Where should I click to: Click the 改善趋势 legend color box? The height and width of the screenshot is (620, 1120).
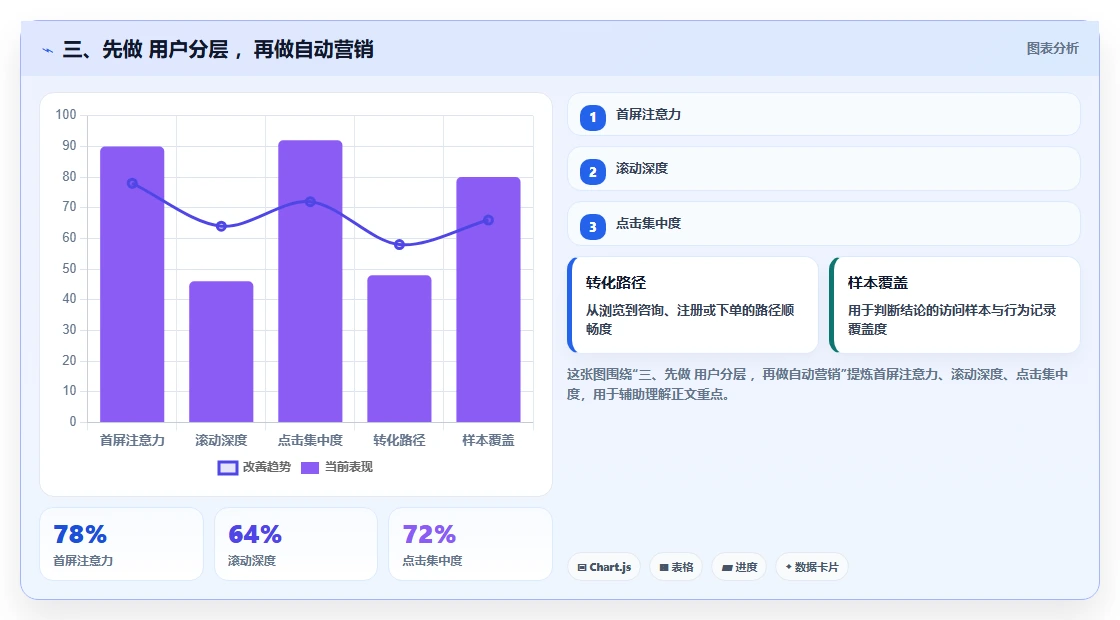click(228, 468)
